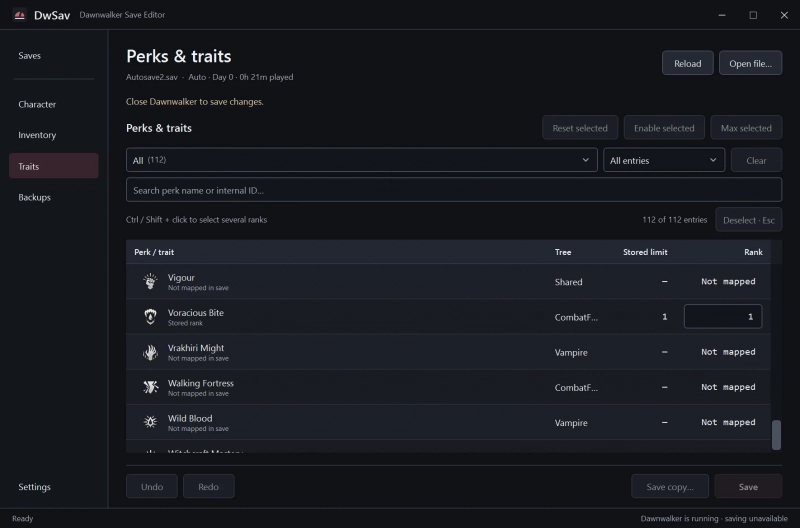Screen dimensions: 800x528
Task: Click Vampire tree value for Vrakhiri Might
Action: point(571,352)
